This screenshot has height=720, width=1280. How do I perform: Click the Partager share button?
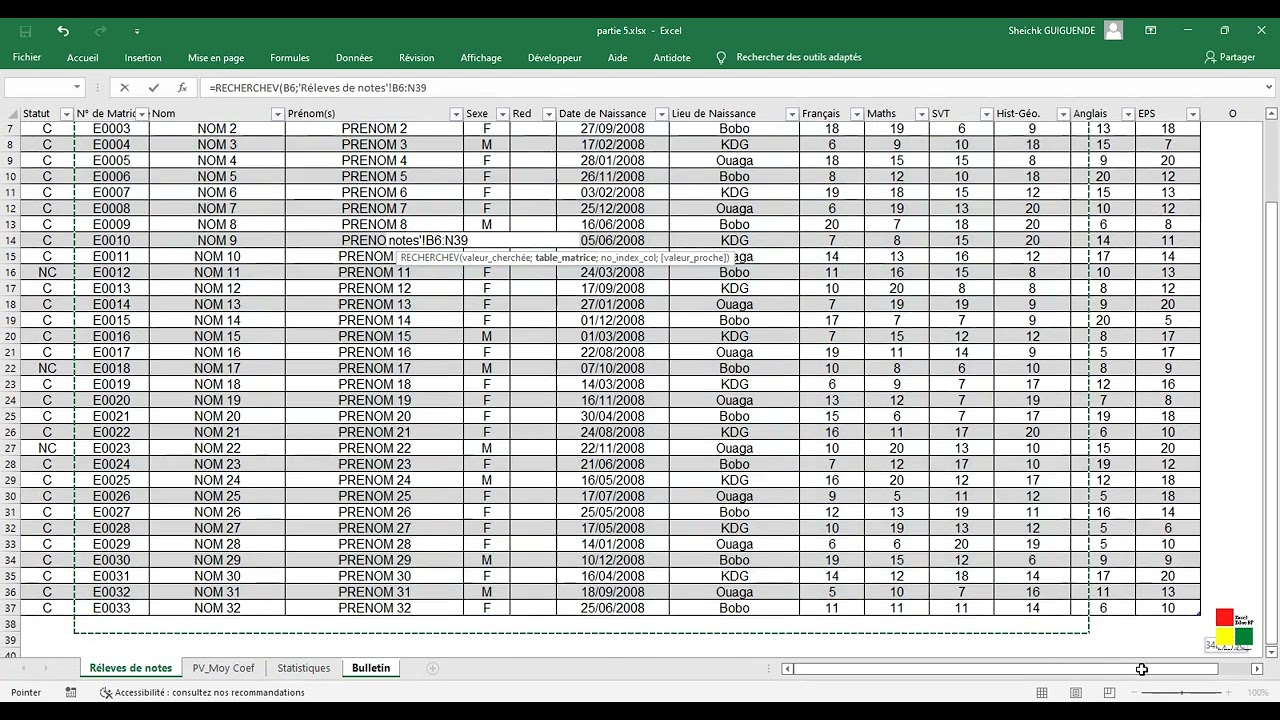coord(1230,57)
